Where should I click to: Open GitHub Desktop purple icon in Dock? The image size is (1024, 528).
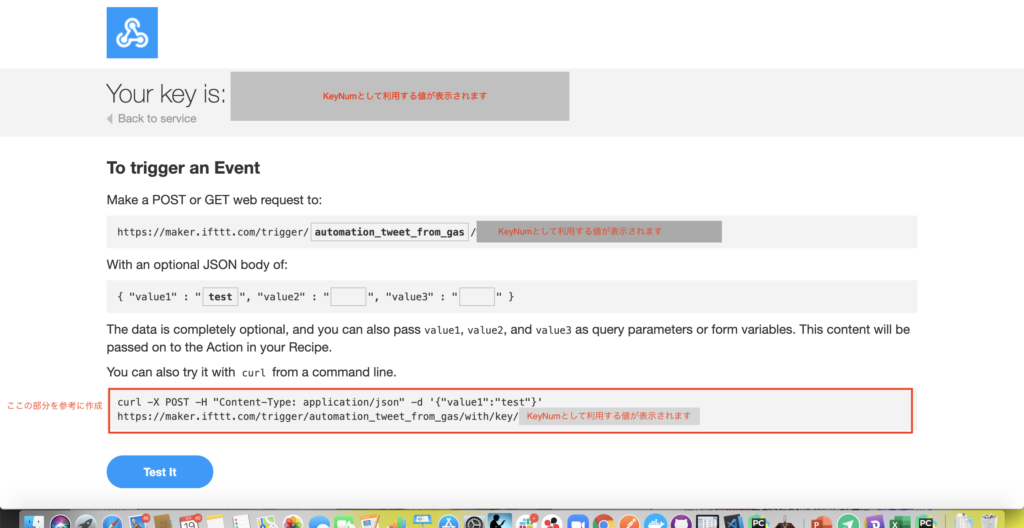point(681,521)
